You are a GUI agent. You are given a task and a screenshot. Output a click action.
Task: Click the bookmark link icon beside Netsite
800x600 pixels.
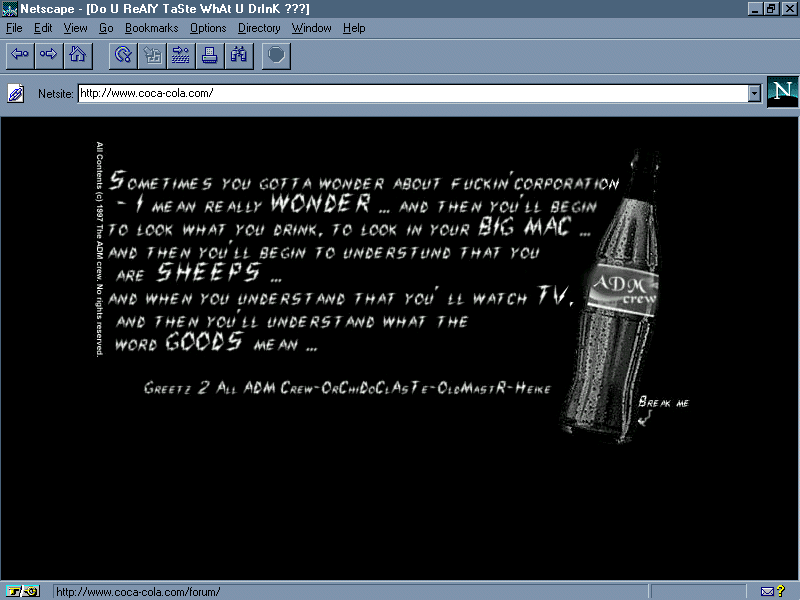point(16,94)
